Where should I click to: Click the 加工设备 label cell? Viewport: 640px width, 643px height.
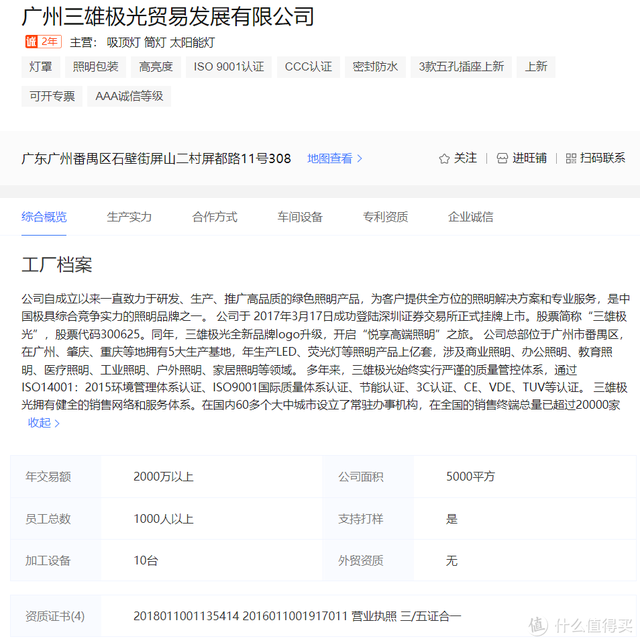(55, 561)
